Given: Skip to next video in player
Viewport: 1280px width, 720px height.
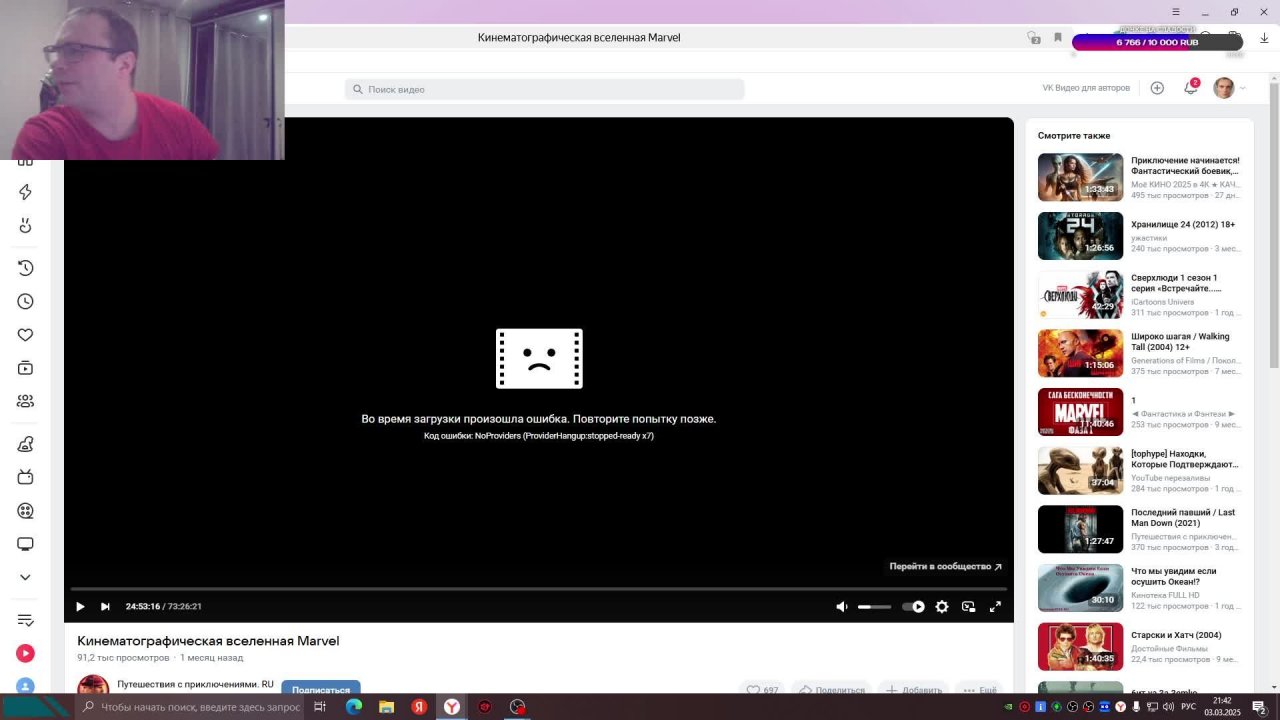Looking at the screenshot, I should coord(105,606).
